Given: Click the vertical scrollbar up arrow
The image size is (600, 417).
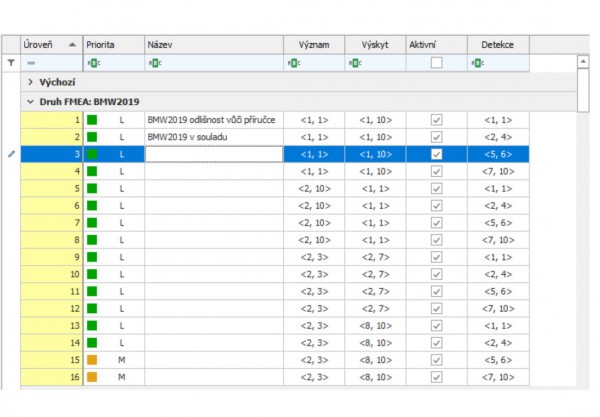Looking at the screenshot, I should [583, 62].
